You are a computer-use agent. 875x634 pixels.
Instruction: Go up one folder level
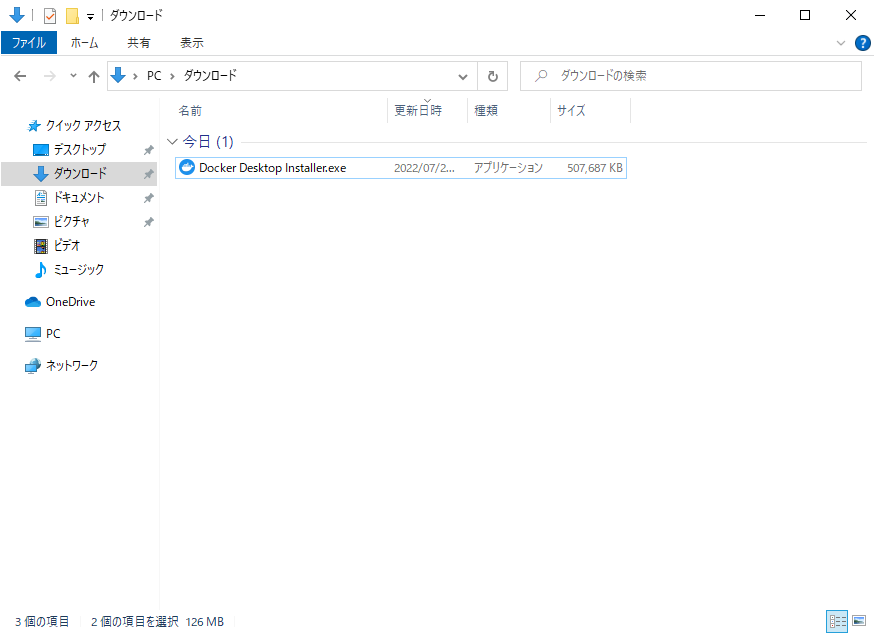click(x=94, y=76)
